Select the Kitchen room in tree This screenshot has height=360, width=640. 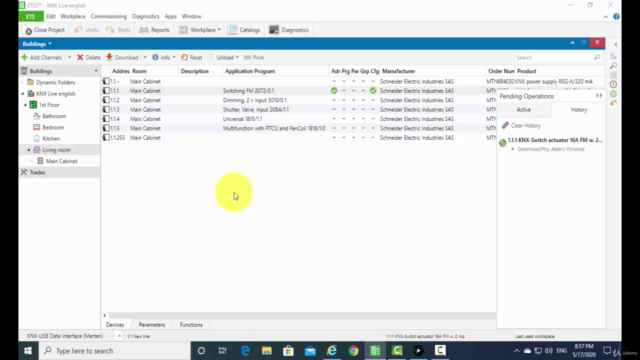(51, 139)
